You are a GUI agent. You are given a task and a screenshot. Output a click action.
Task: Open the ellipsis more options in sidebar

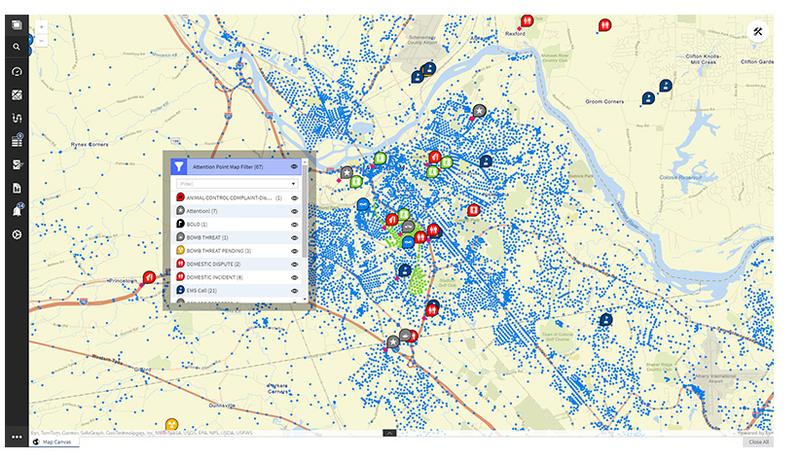16,437
